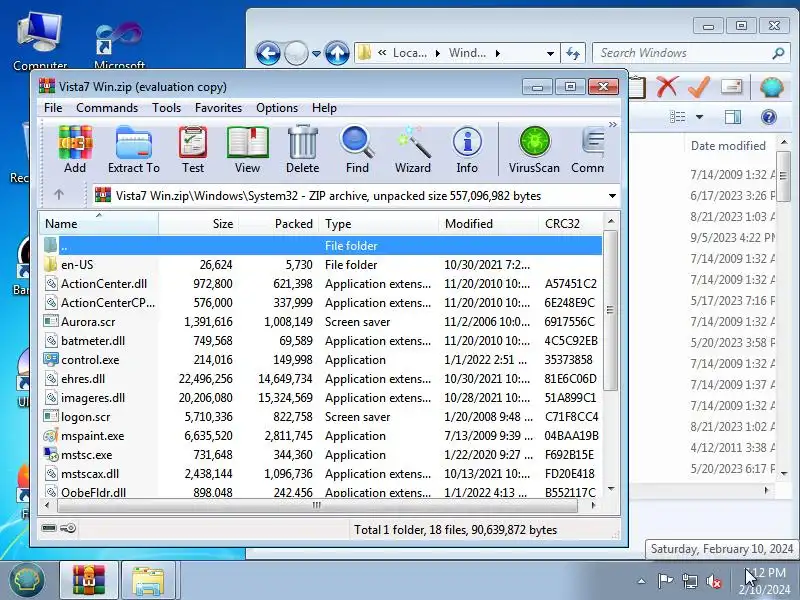Image resolution: width=800 pixels, height=600 pixels.
Task: Launch the Wizard wand tool
Action: point(413,149)
